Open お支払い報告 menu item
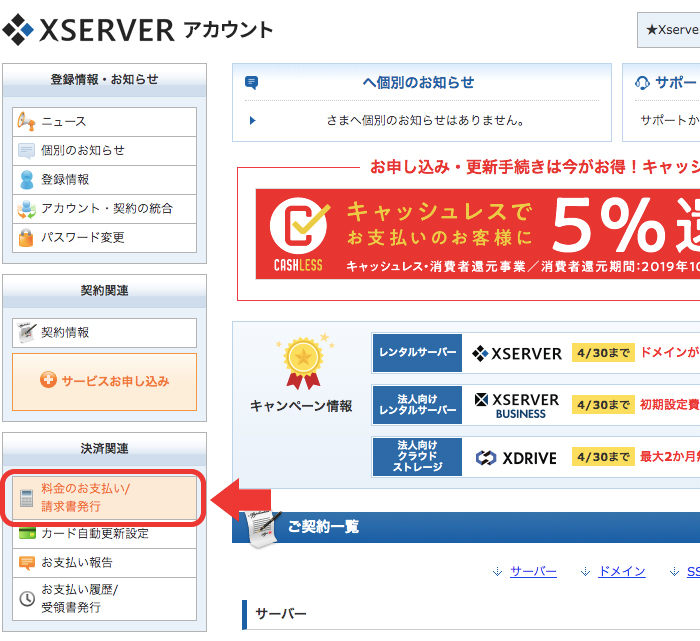This screenshot has width=700, height=641. tap(104, 563)
